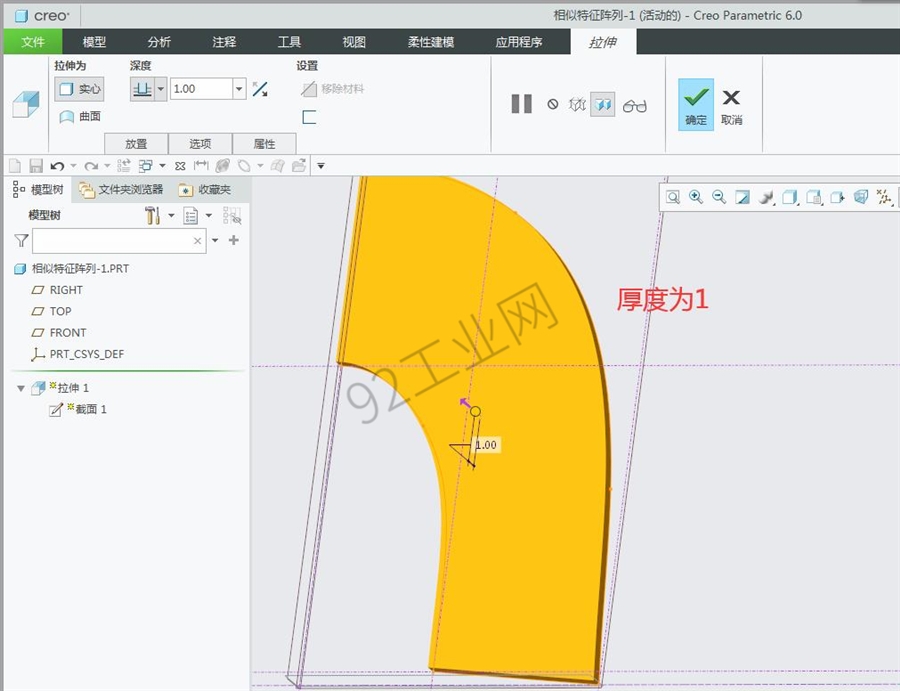Toggle remove material (移除材料)
Image resolution: width=900 pixels, height=691 pixels.
(332, 89)
